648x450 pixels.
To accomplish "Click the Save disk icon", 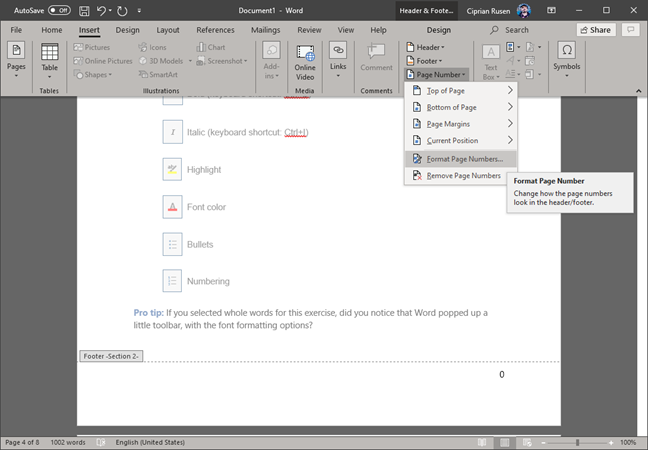I will click(84, 11).
